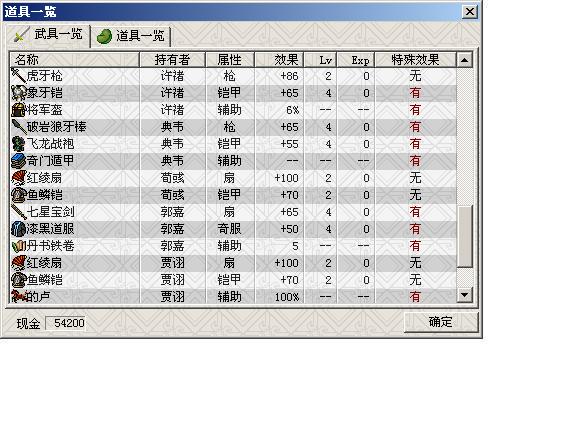
Task: Select the 漆黑道服 robe icon
Action: click(x=18, y=228)
